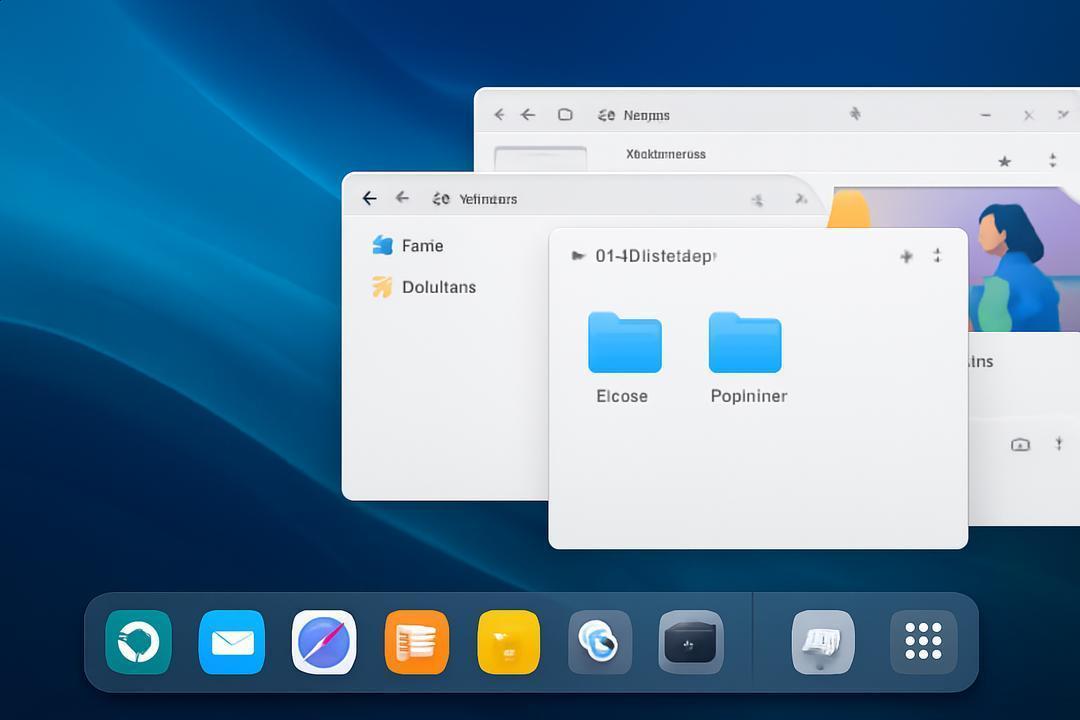Open the dark wallet dock icon

pos(690,642)
